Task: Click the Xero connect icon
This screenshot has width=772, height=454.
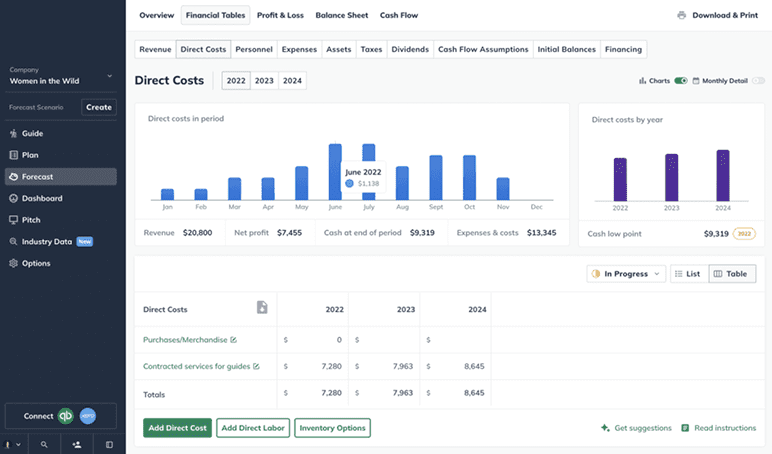Action: 87,416
